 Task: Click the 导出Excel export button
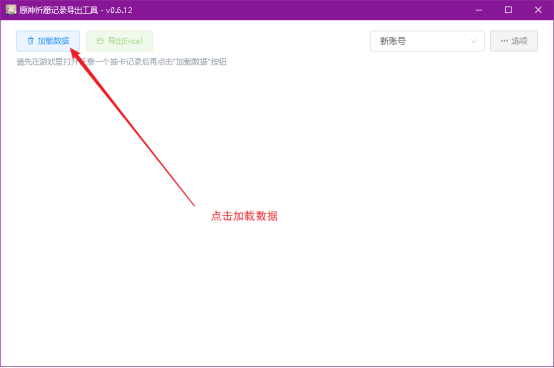coord(119,41)
